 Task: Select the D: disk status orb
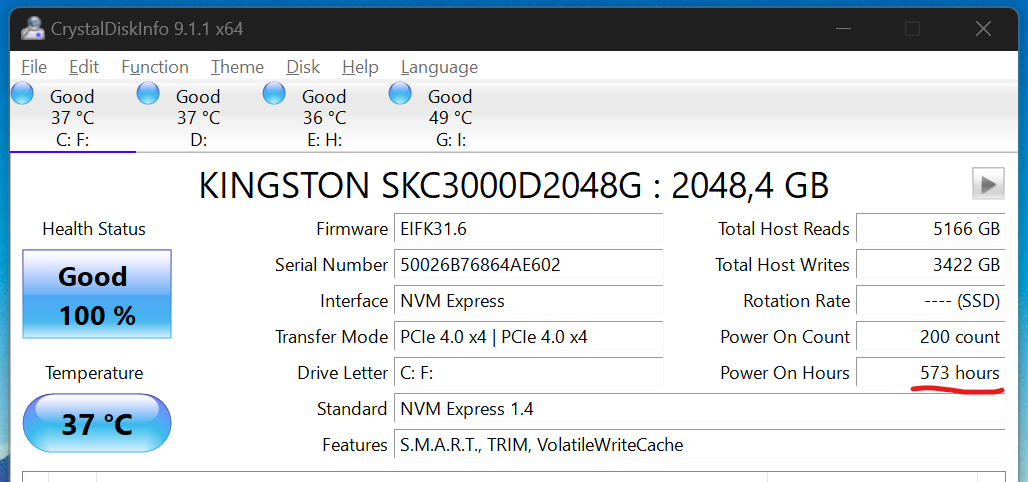pyautogui.click(x=148, y=94)
